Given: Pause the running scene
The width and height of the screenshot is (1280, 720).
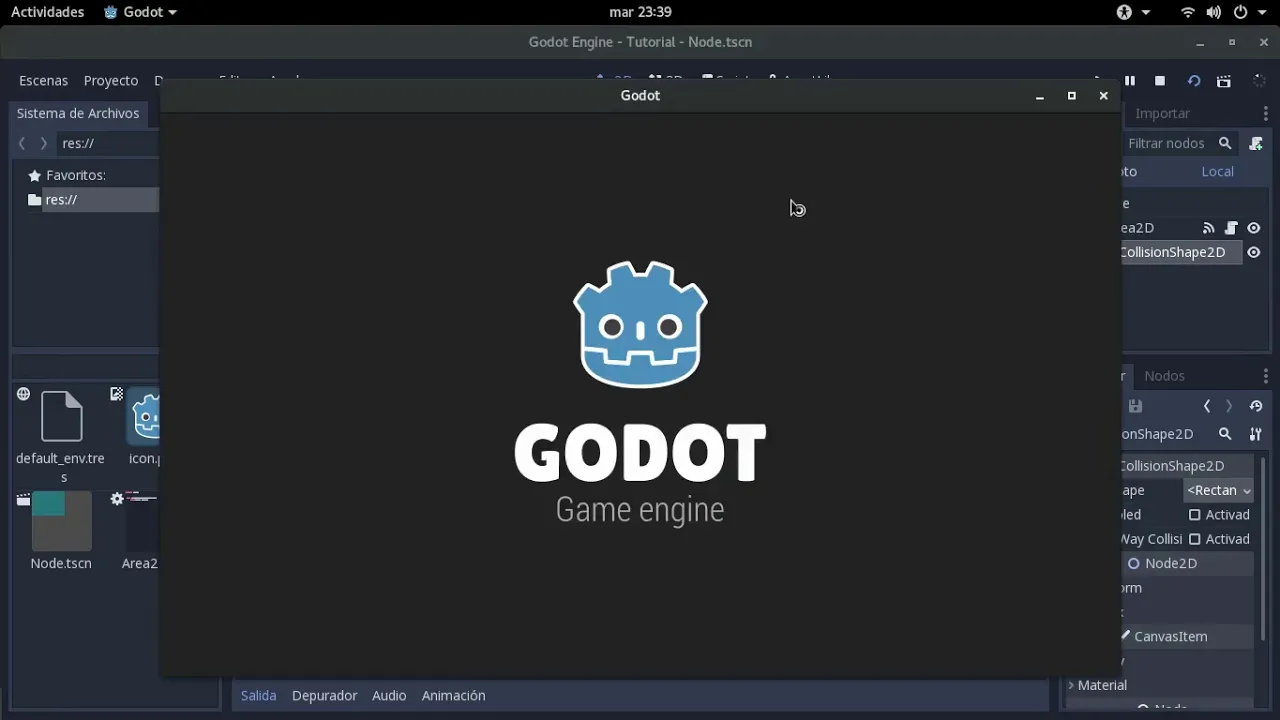Looking at the screenshot, I should [1130, 81].
